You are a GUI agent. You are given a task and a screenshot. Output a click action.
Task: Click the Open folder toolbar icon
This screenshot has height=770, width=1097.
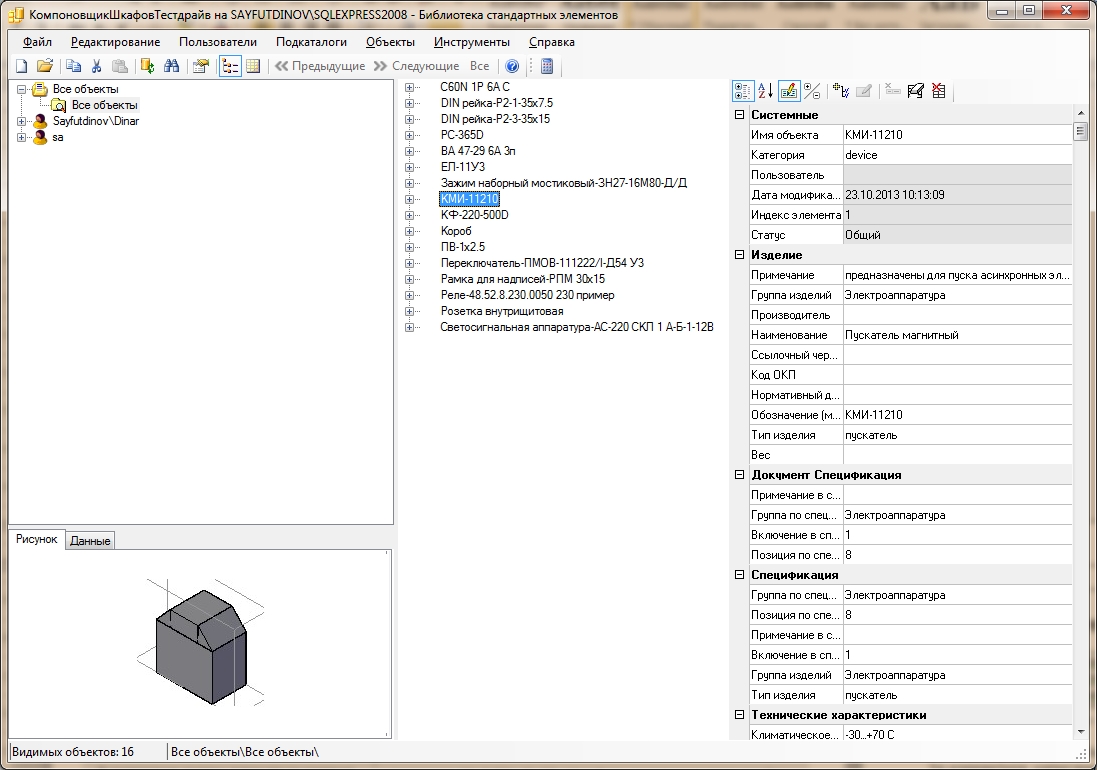[x=44, y=66]
